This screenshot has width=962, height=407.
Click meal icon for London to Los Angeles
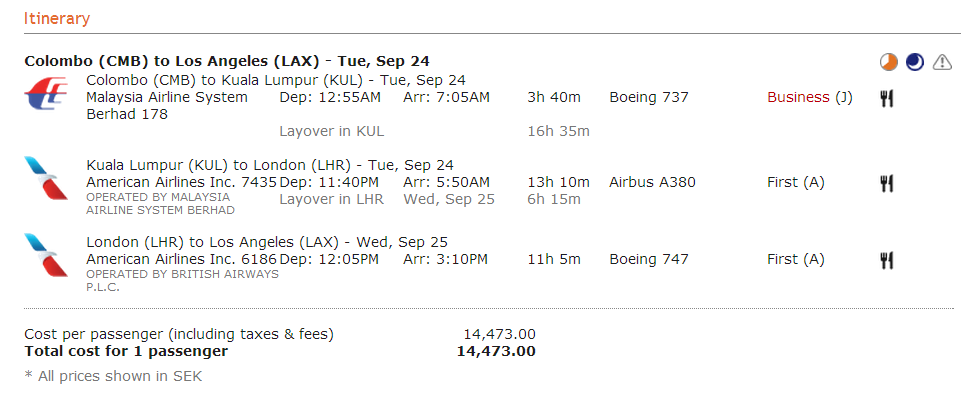click(x=886, y=260)
